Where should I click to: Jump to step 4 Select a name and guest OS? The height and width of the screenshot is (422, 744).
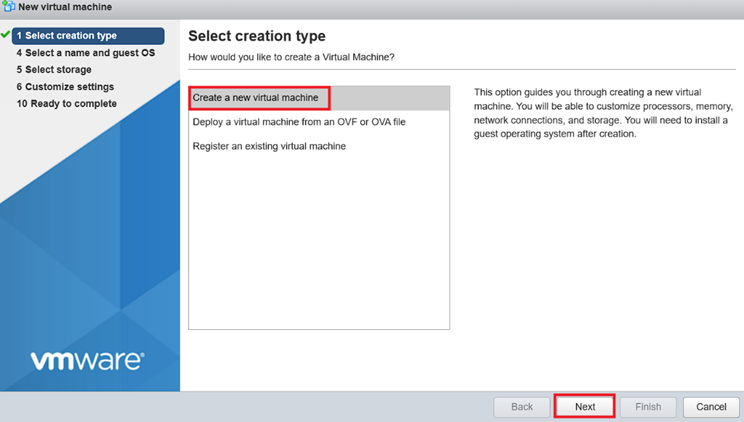[85, 53]
